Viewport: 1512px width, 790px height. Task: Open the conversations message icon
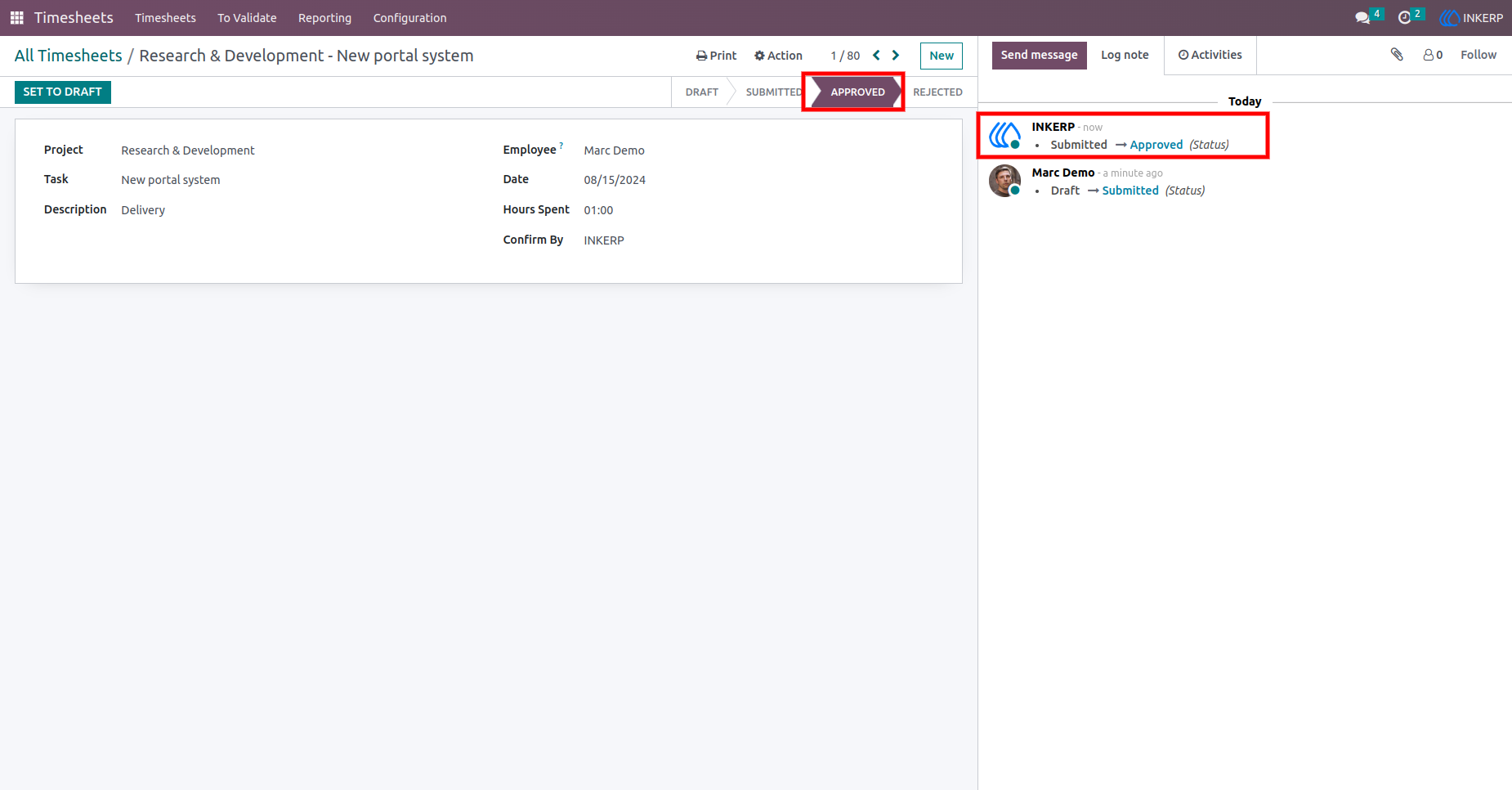point(1362,18)
